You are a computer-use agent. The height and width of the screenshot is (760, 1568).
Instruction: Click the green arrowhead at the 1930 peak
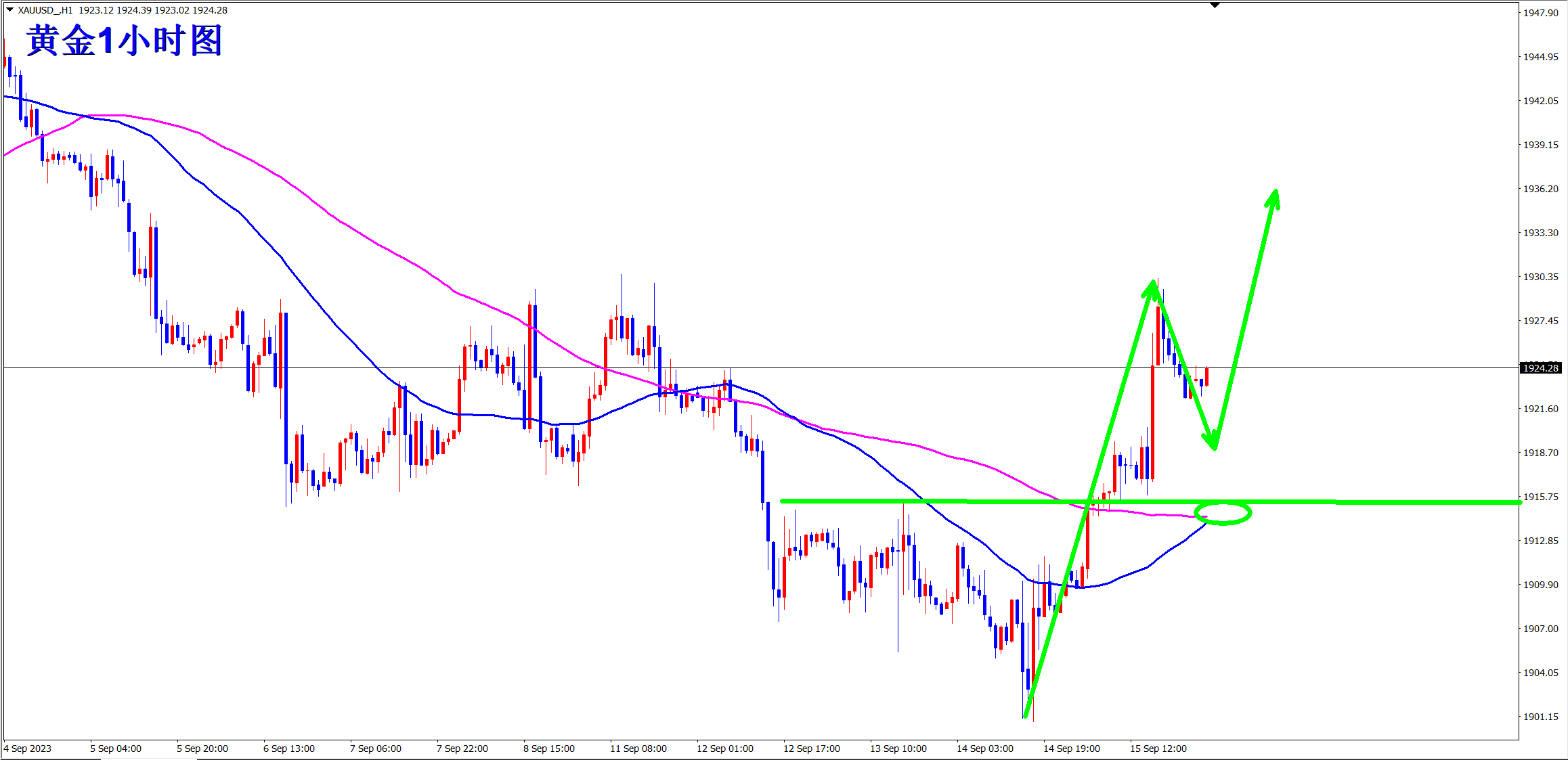(x=1152, y=288)
